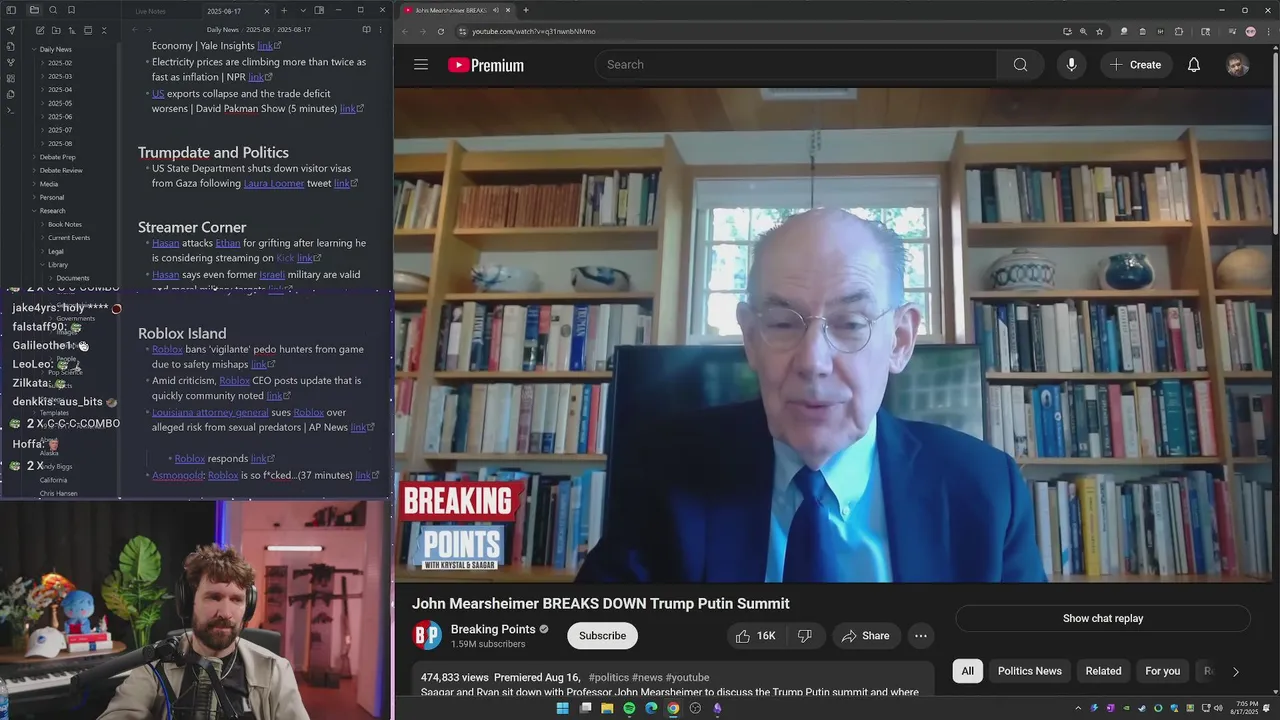The image size is (1280, 720).
Task: Toggle Obsidian's left sidebar icon
Action: point(11,10)
